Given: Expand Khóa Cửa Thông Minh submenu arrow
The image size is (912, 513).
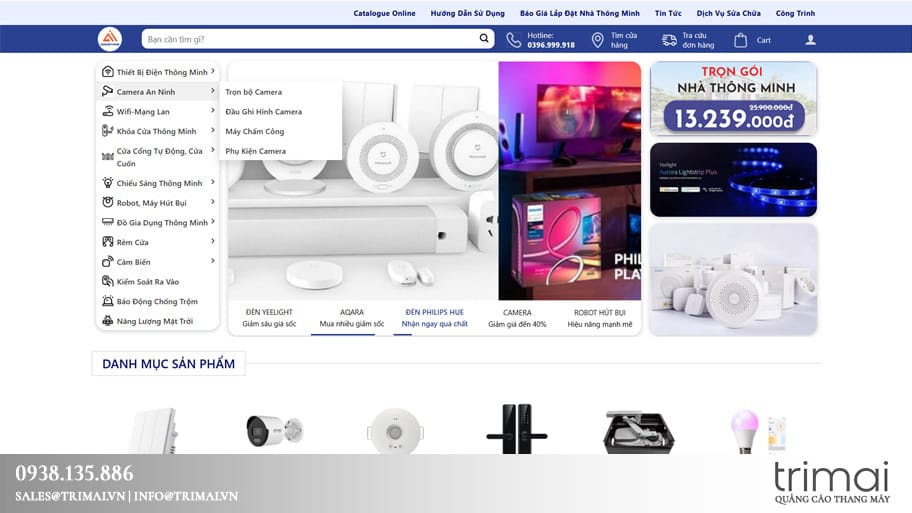Looking at the screenshot, I should click(x=213, y=130).
